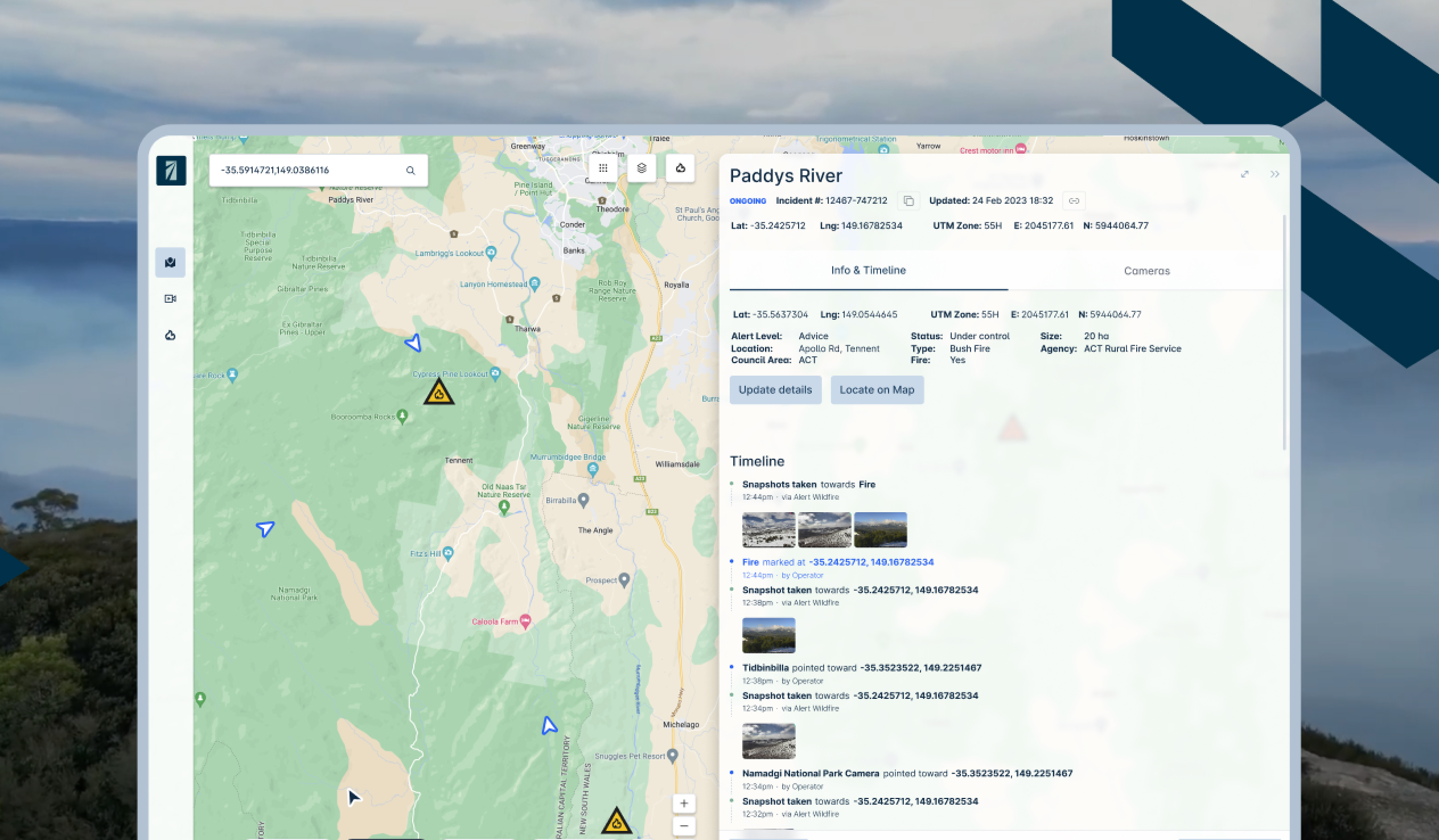This screenshot has width=1439, height=840.
Task: Click the Fitz's Hill map pin
Action: click(x=447, y=553)
